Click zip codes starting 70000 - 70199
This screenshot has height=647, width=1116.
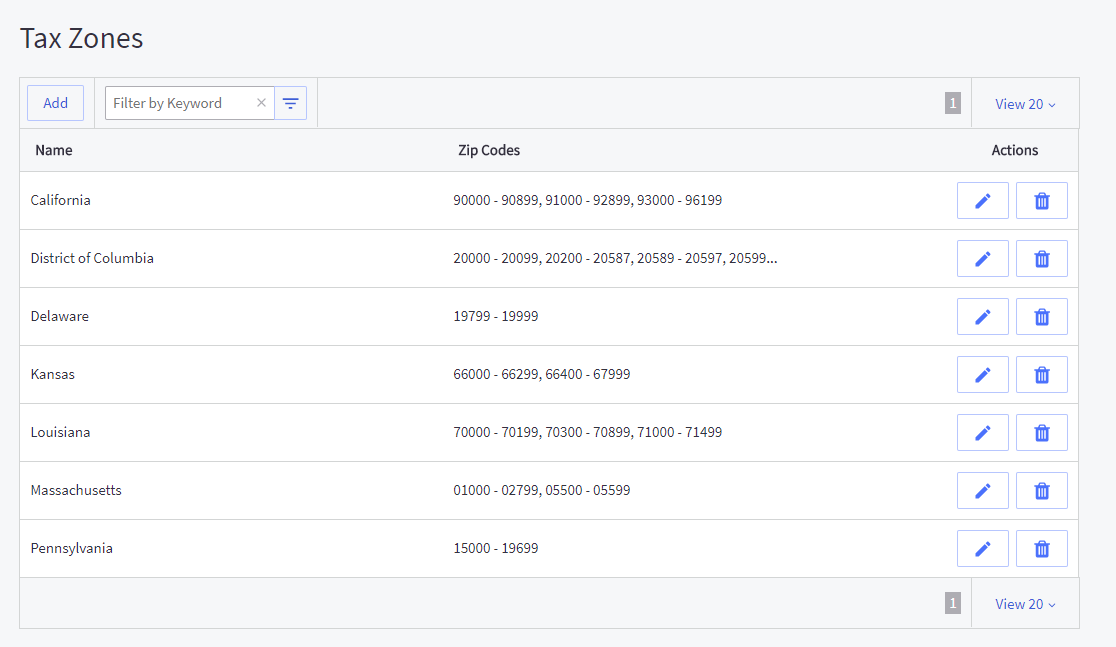587,432
